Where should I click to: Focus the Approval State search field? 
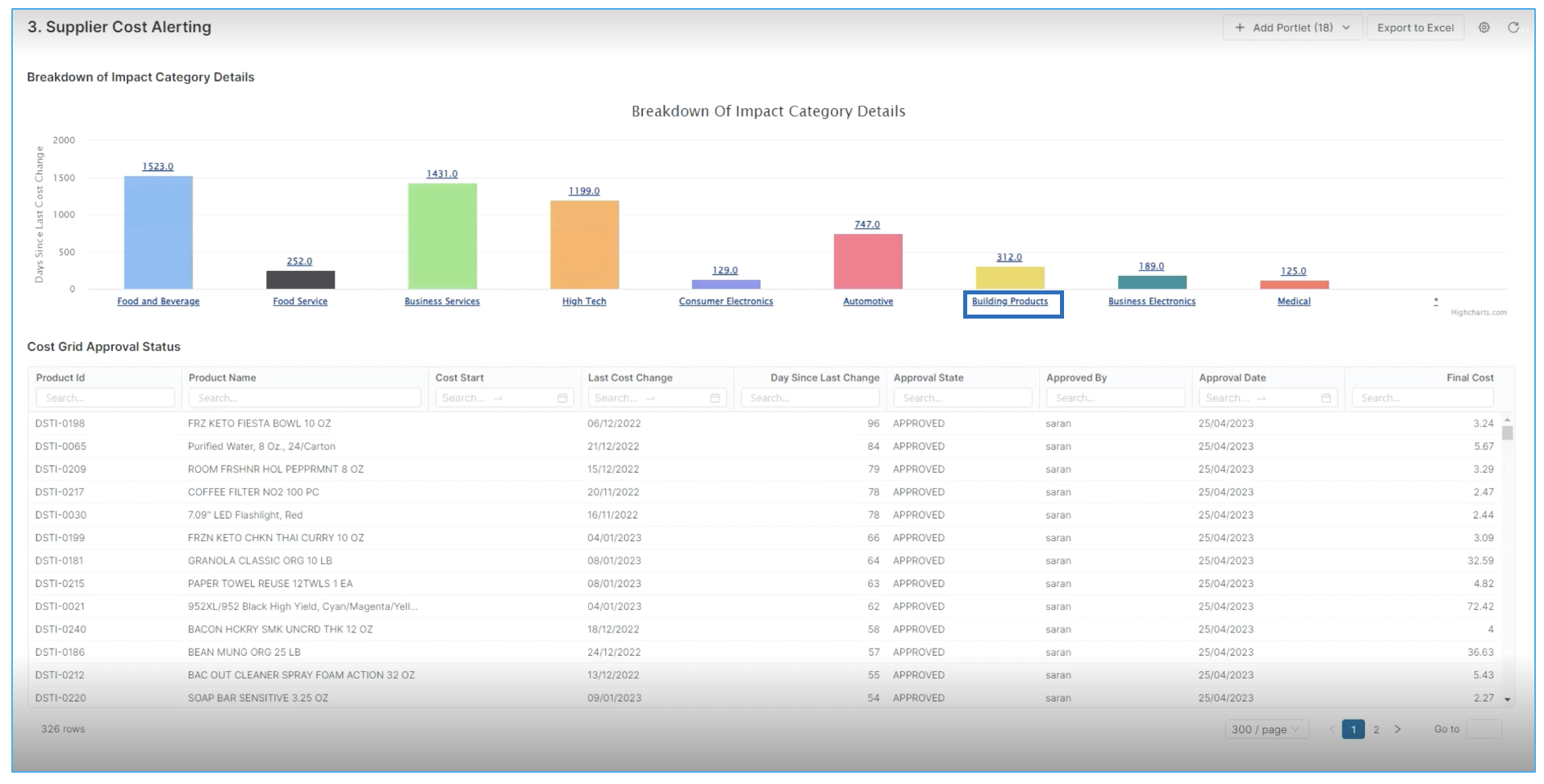962,398
